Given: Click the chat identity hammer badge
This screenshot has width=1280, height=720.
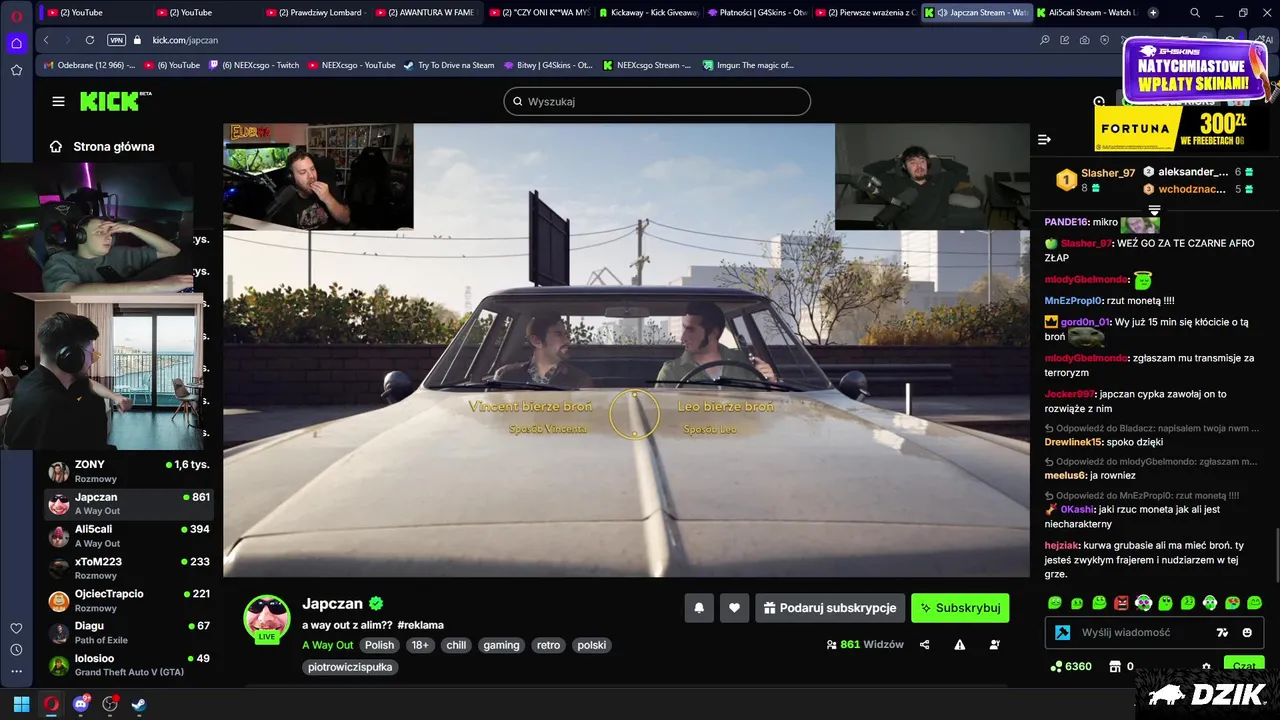Looking at the screenshot, I should click(x=1063, y=632).
